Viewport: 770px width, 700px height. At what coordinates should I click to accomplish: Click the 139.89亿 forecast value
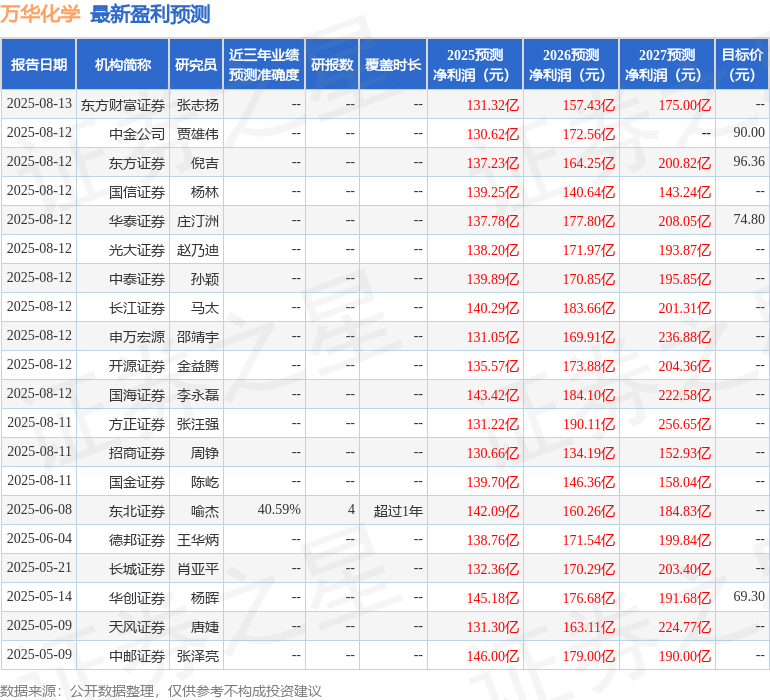[x=493, y=279]
